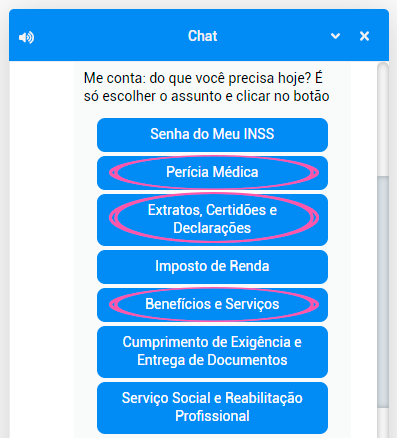Open Serviço Social e Reabilitação Profissional
This screenshot has width=397, height=438.
212,408
